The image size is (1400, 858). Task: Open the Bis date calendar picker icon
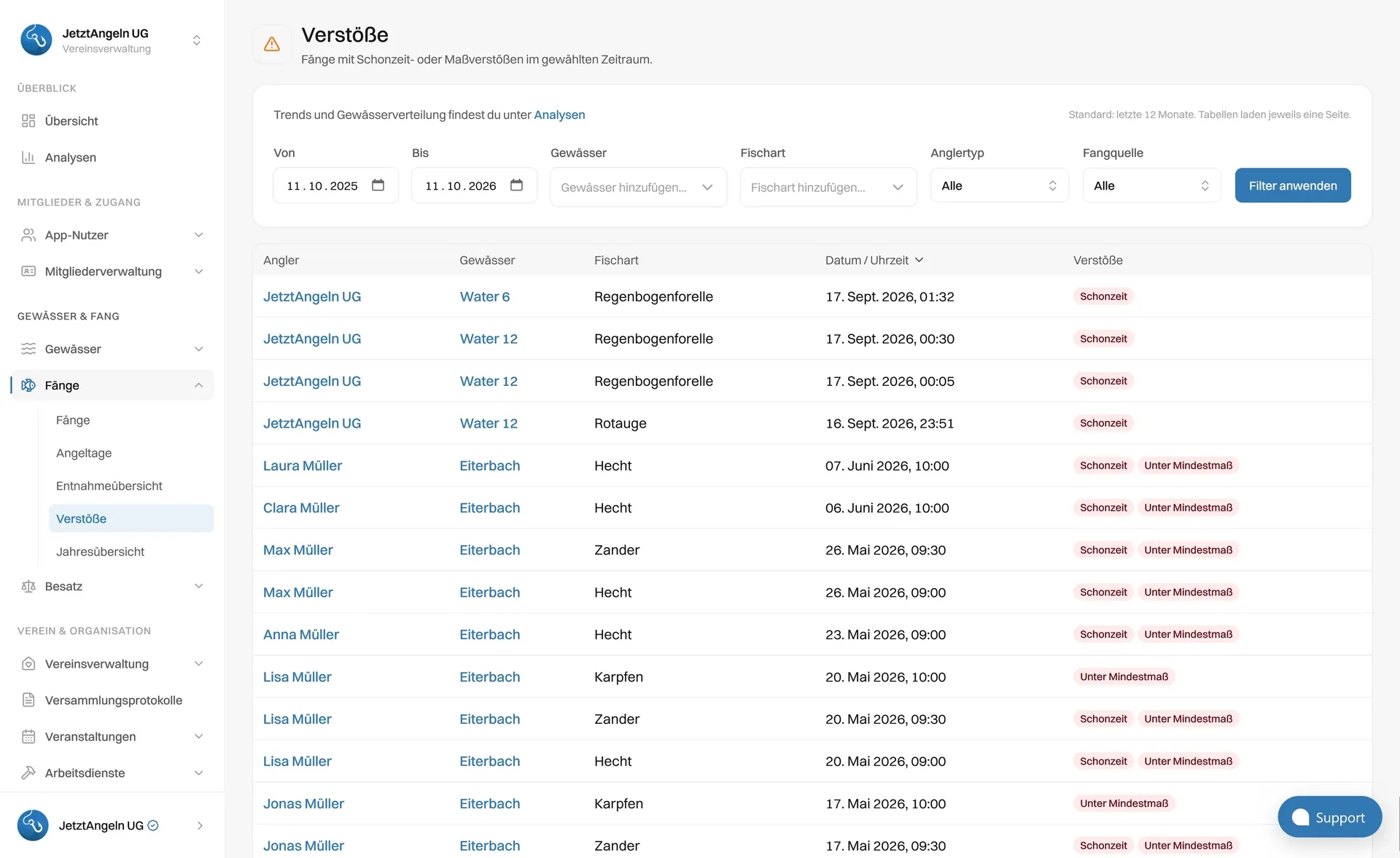[516, 185]
